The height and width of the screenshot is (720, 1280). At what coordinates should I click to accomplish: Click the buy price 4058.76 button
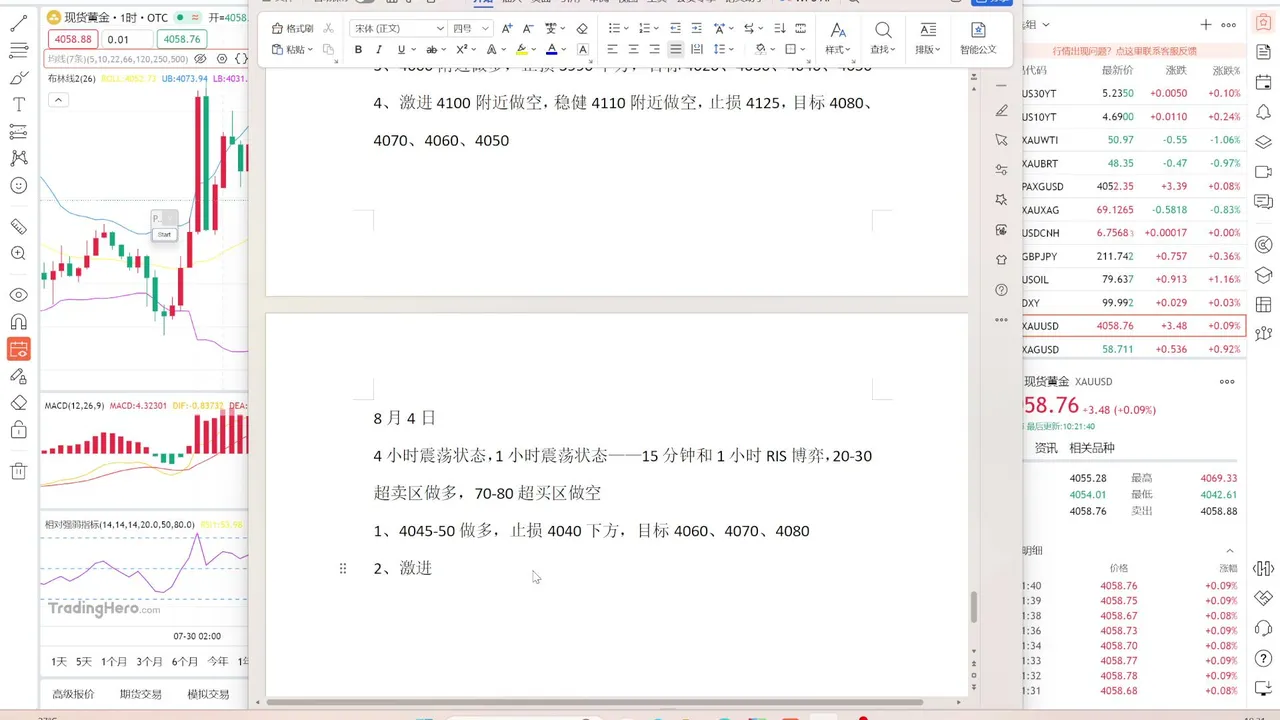tap(182, 39)
